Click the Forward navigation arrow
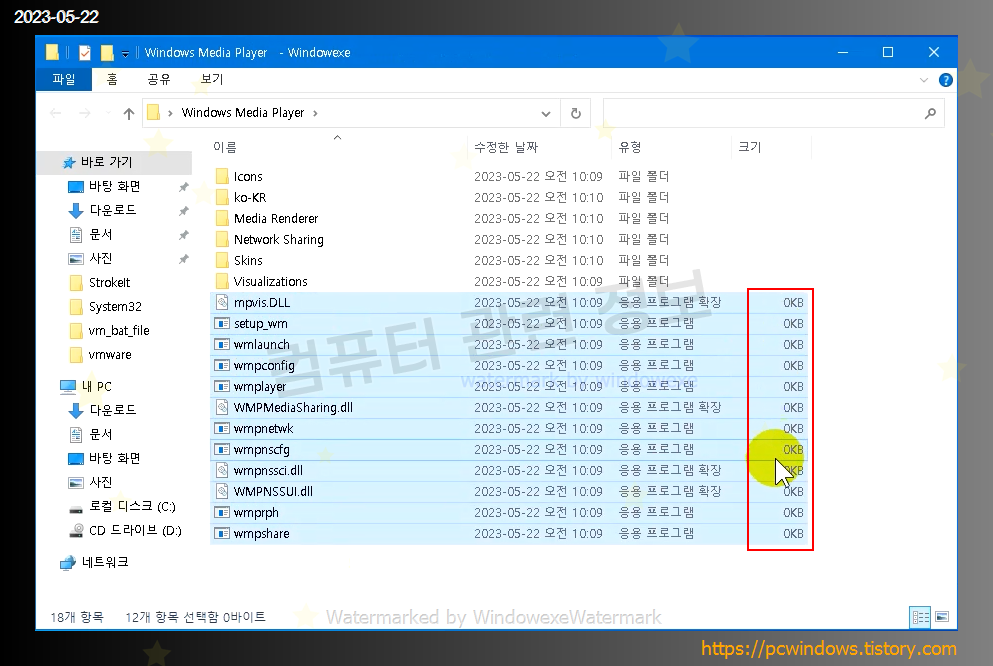Viewport: 993px width, 666px height. (85, 113)
